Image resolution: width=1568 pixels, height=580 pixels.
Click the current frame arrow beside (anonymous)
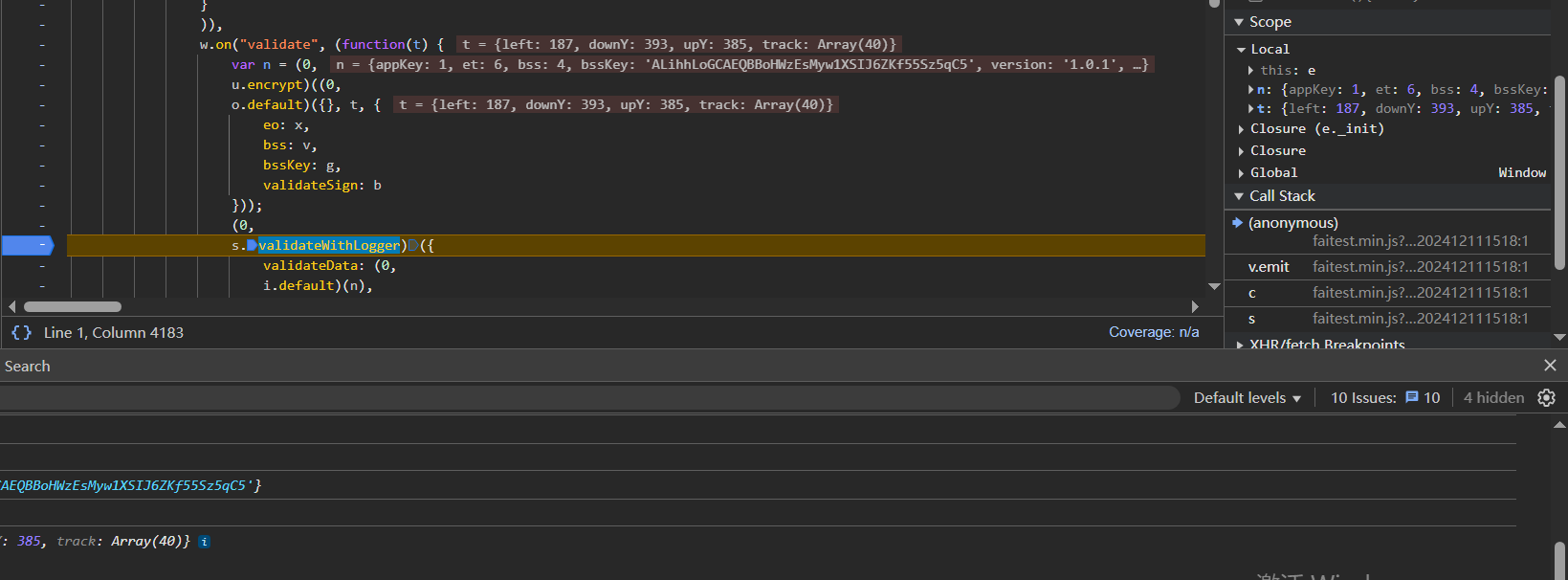1237,223
